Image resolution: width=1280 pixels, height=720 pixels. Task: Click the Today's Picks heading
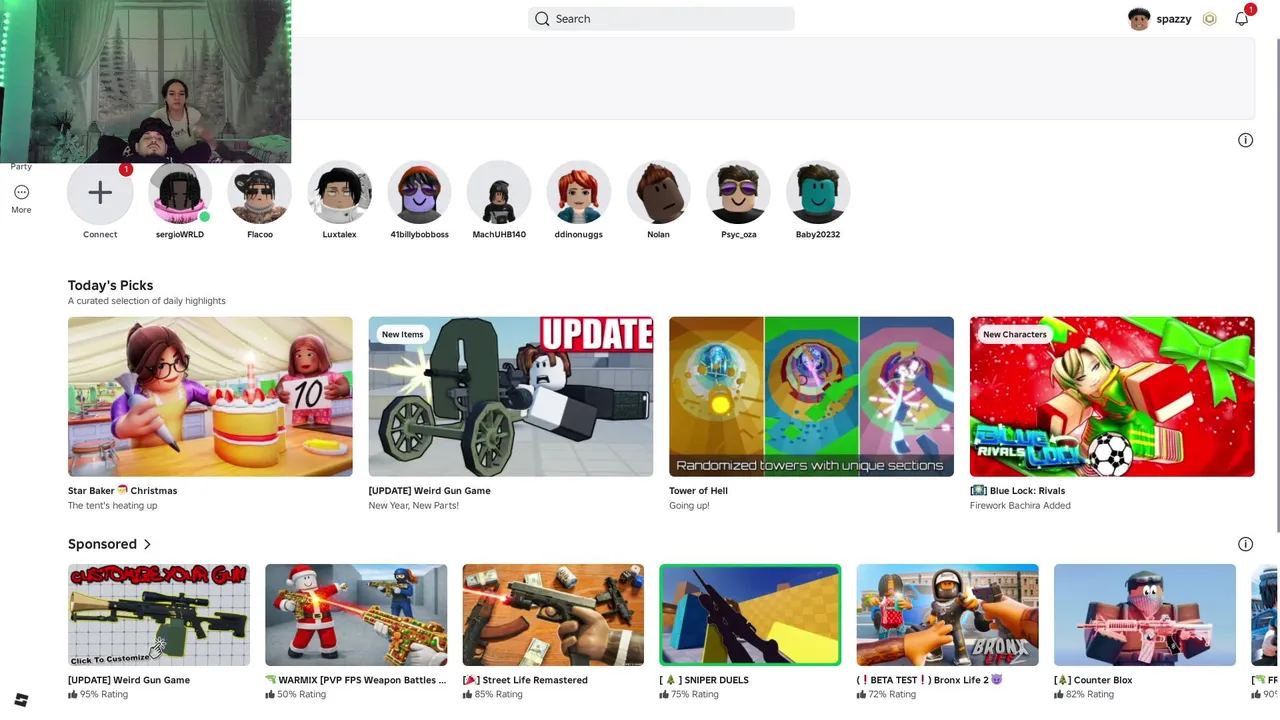pos(110,285)
